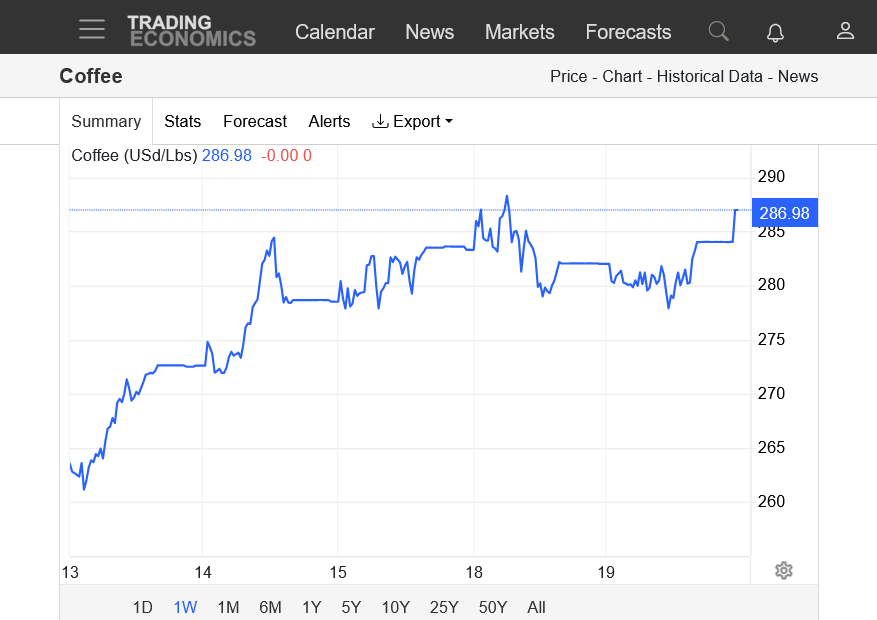Select the Alerts tab

click(329, 121)
